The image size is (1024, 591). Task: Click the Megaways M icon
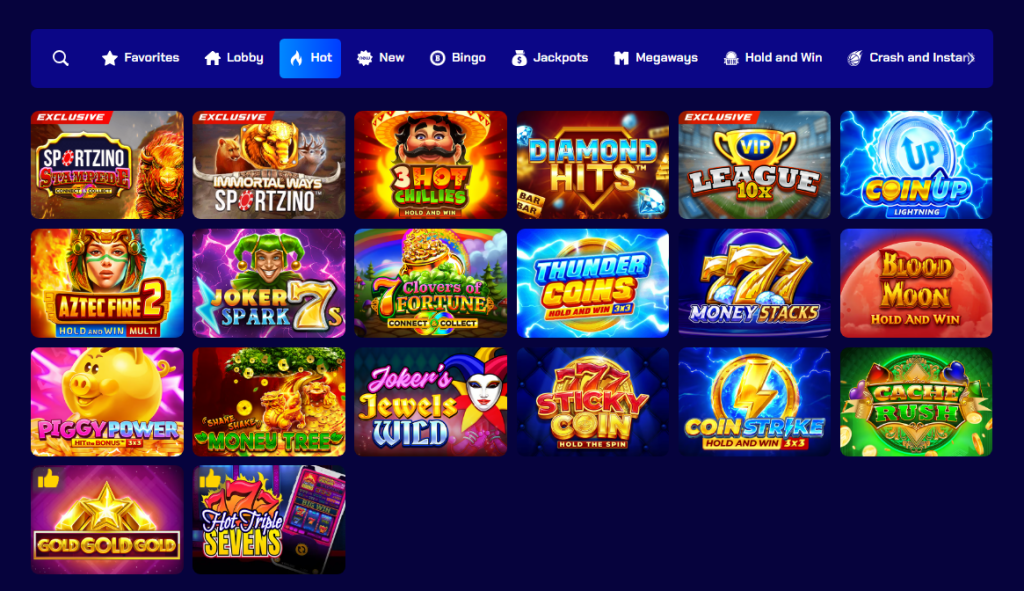pos(620,58)
